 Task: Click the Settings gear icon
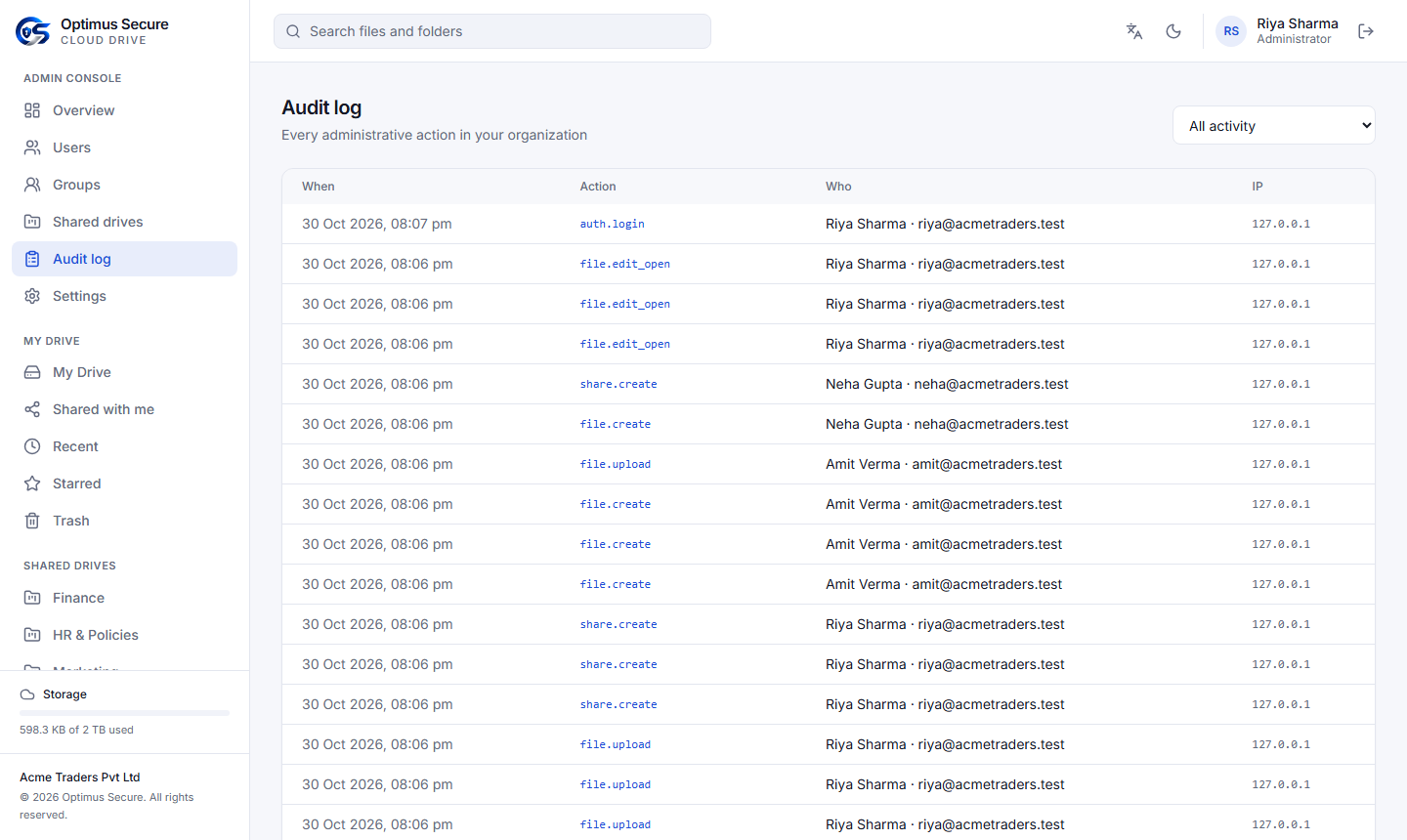[32, 296]
